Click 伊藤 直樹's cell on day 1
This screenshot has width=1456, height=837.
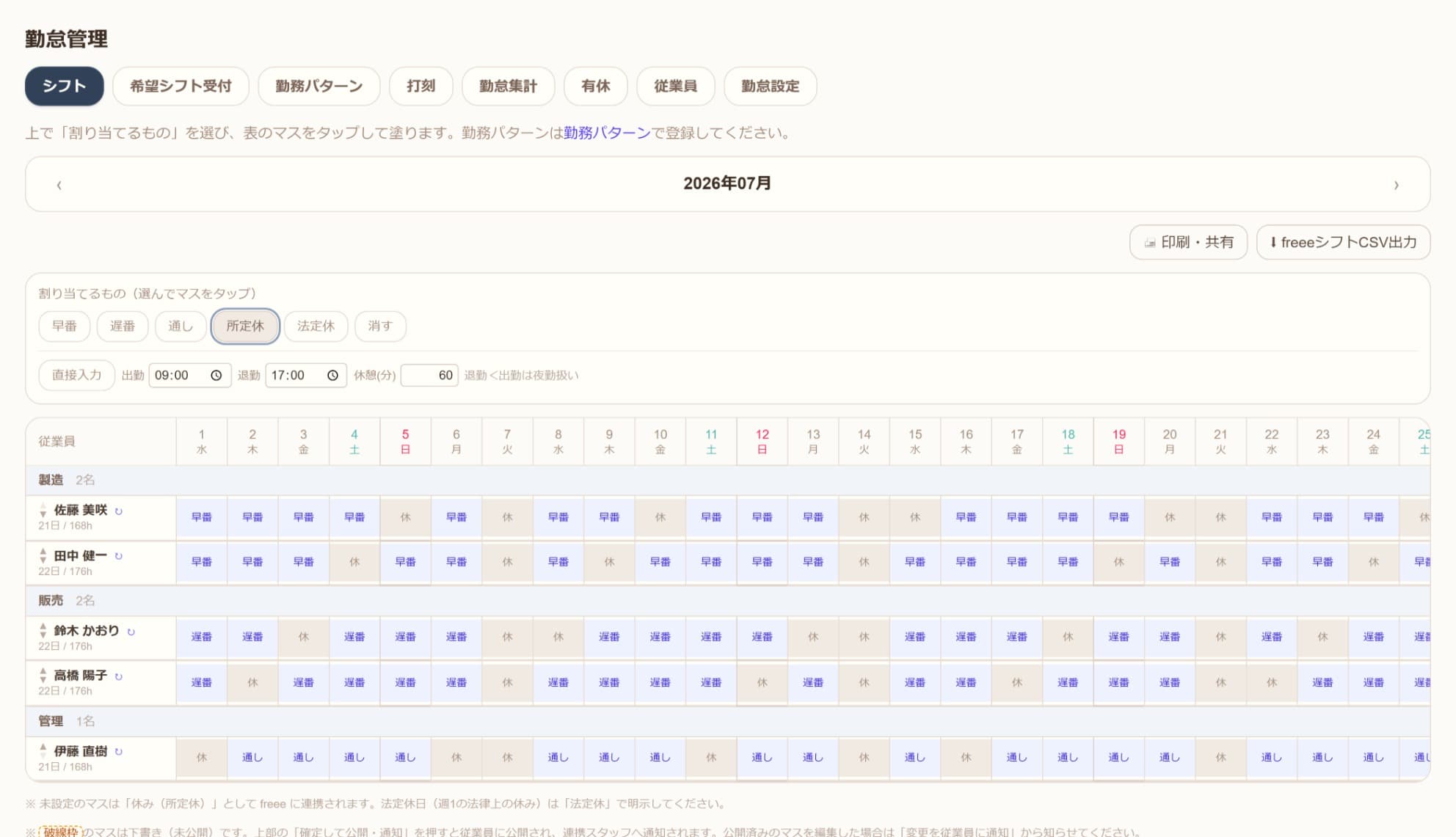click(x=202, y=757)
